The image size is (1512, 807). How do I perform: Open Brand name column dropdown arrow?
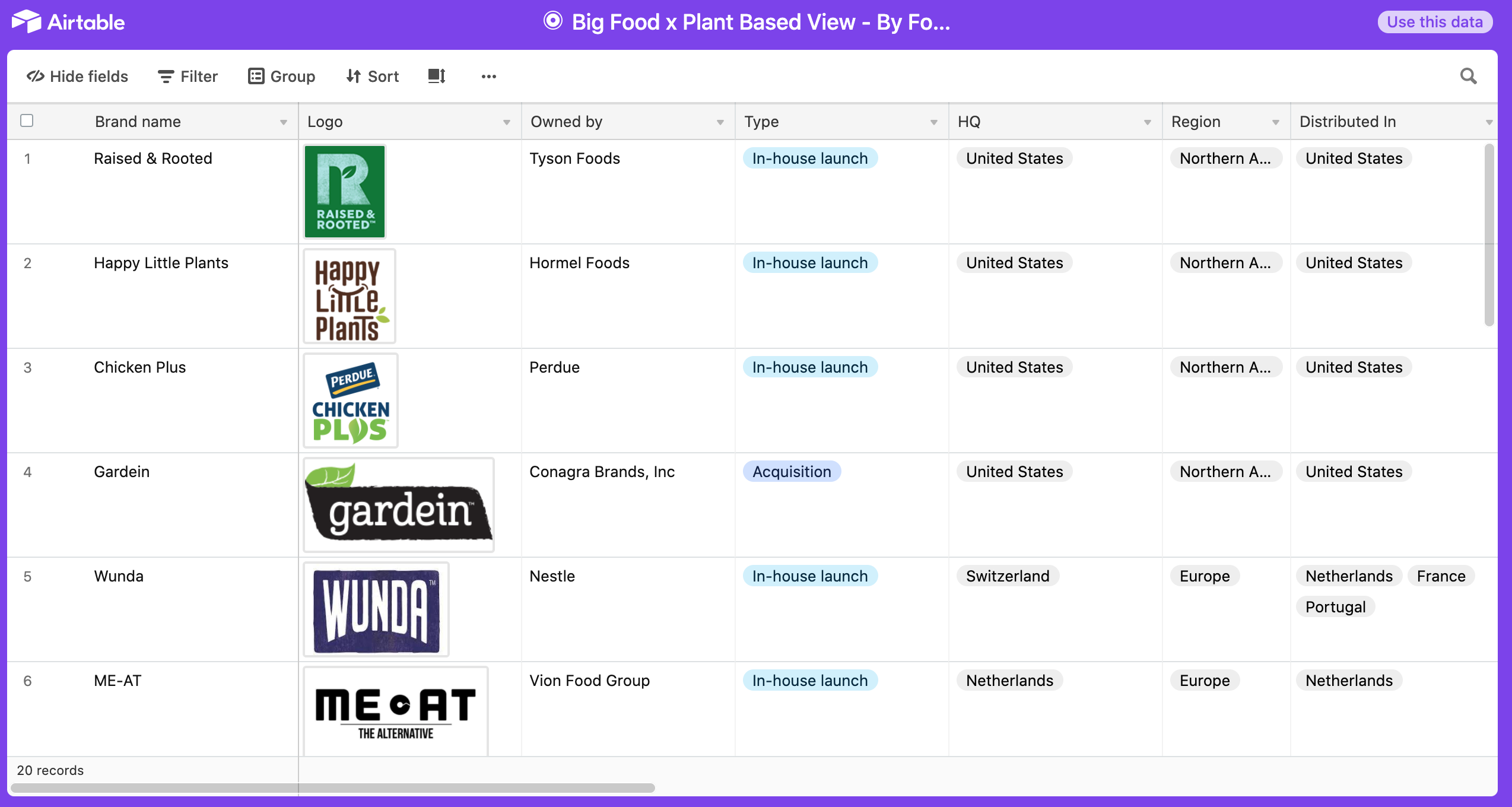click(x=284, y=122)
